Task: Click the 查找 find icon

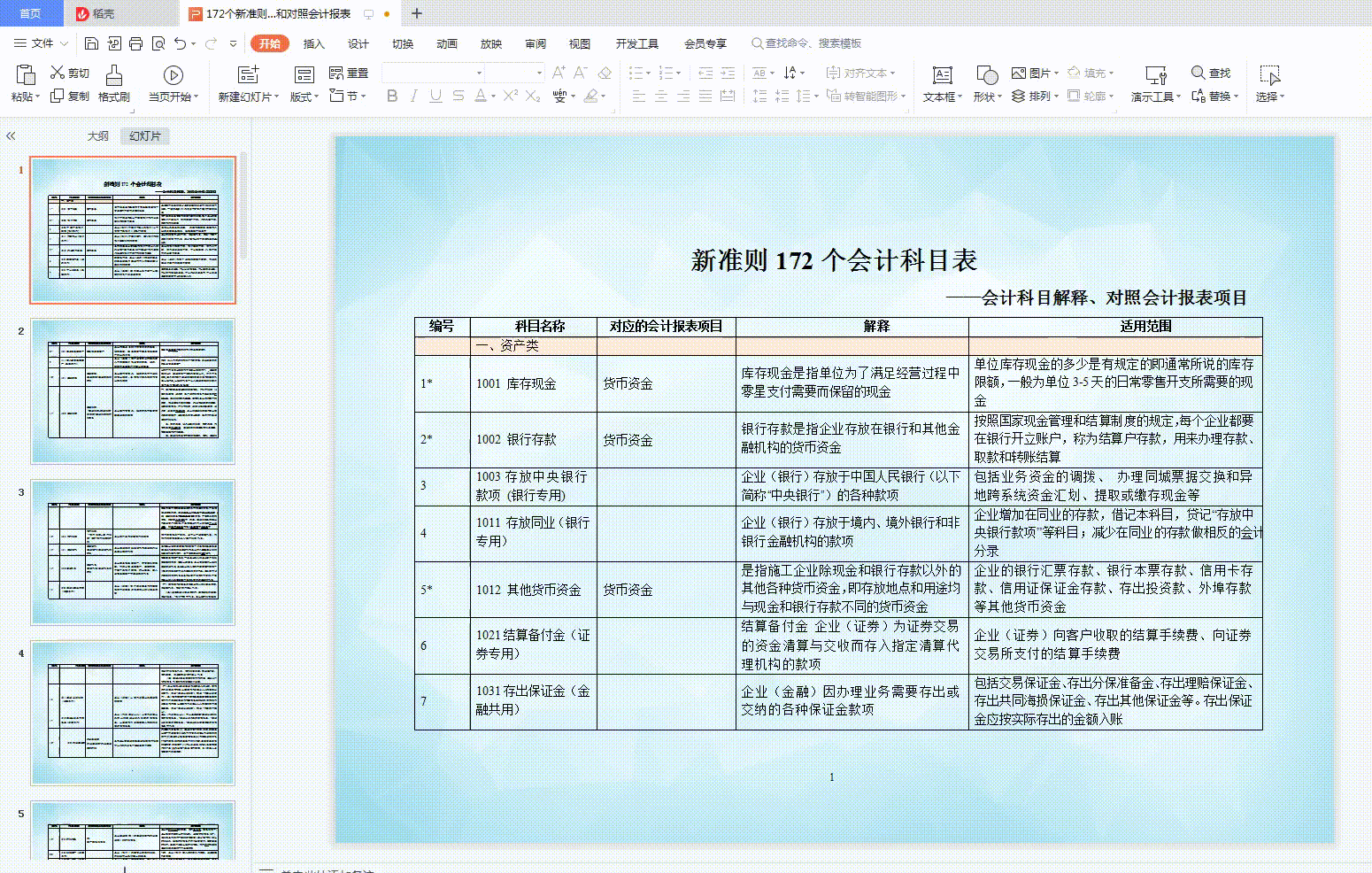Action: click(1212, 73)
